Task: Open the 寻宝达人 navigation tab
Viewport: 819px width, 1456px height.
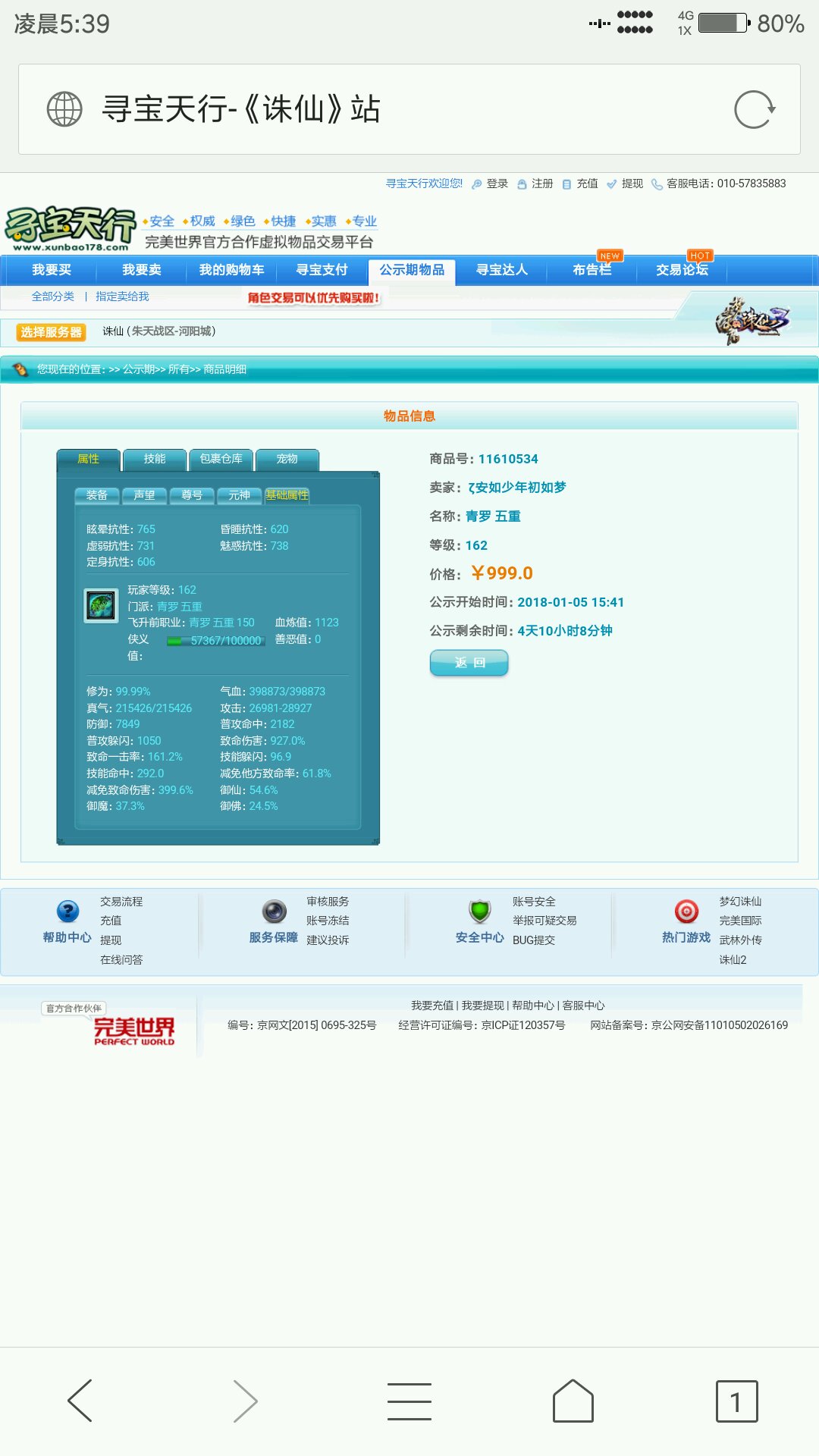Action: [502, 270]
